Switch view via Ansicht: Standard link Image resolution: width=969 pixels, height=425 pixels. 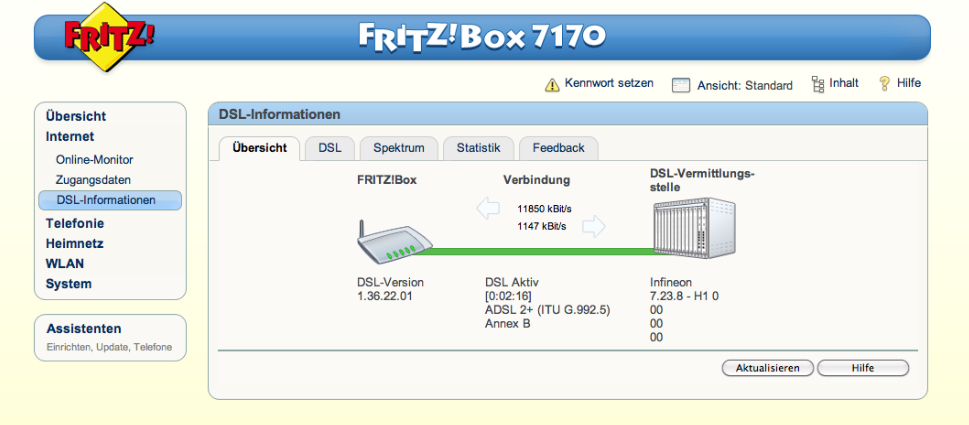coord(745,86)
